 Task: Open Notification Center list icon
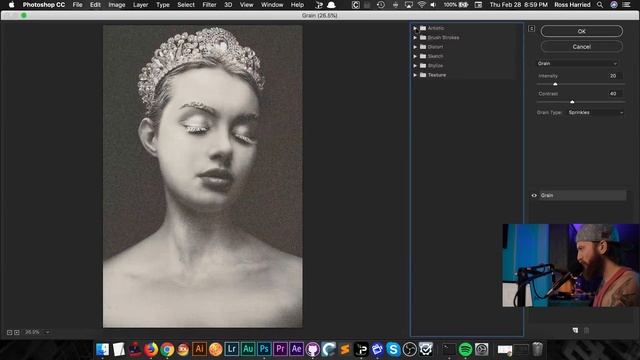(626, 5)
